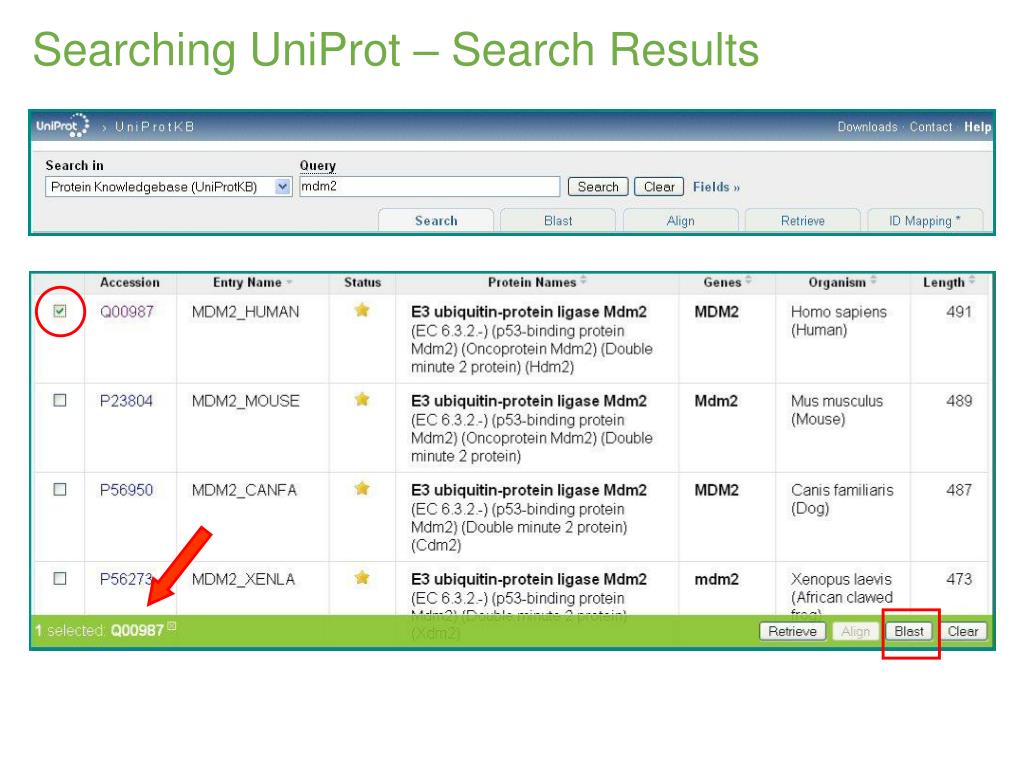Switch to the Blast tab
The height and width of the screenshot is (768, 1024).
(558, 221)
